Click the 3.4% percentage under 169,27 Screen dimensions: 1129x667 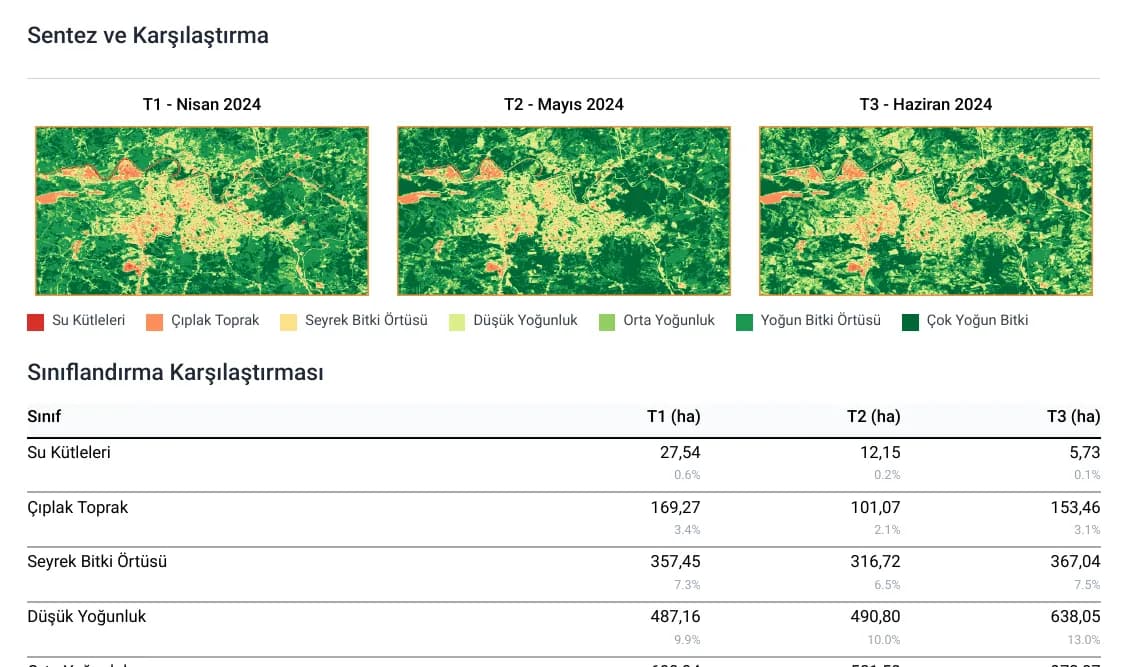(688, 529)
